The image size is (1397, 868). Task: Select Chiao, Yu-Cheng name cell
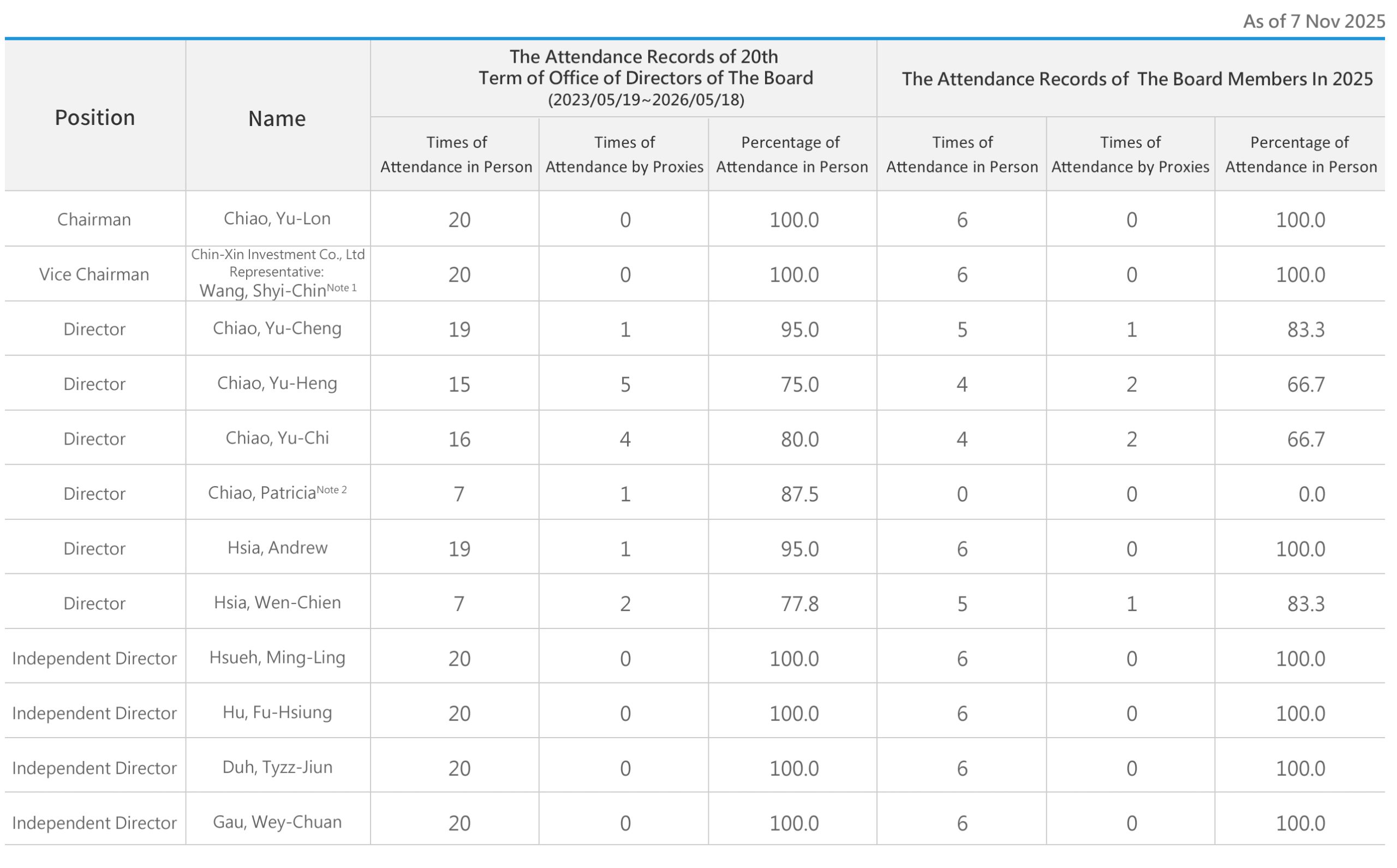[277, 328]
